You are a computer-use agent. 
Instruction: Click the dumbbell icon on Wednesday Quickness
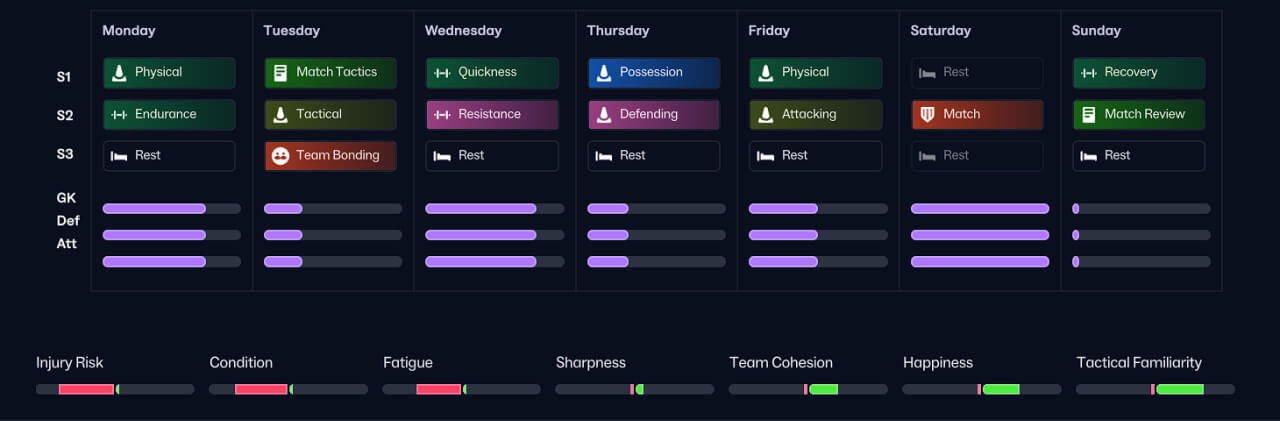tap(442, 72)
